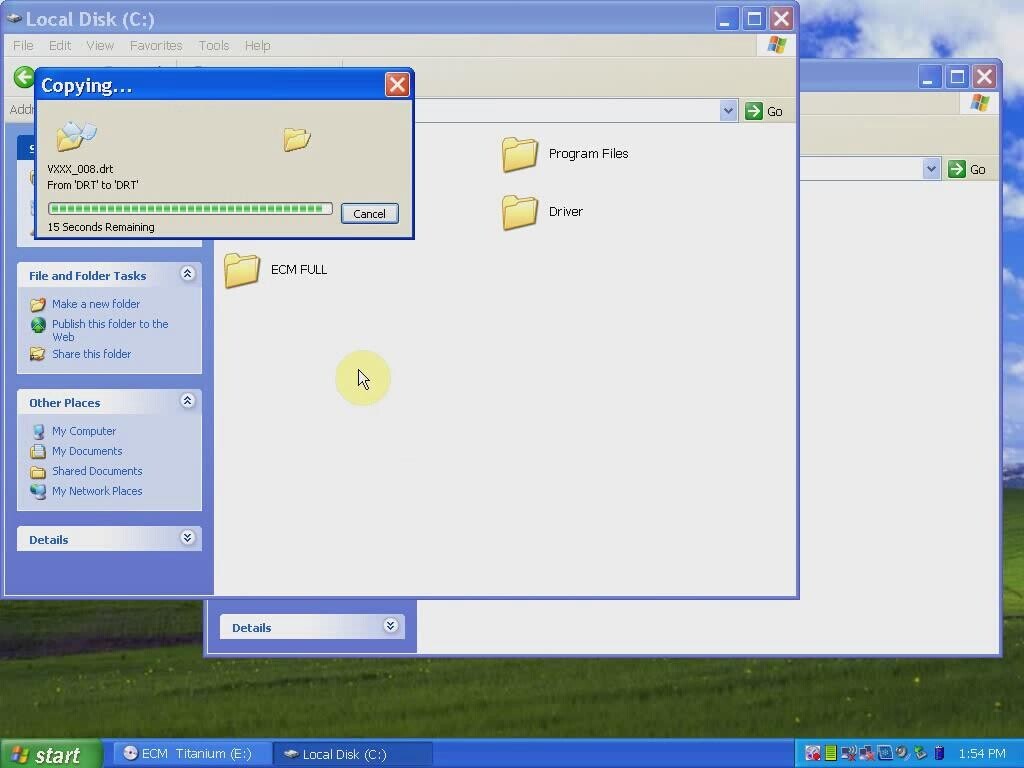The height and width of the screenshot is (768, 1024).
Task: Click the Publish this folder globe icon
Action: (38, 325)
